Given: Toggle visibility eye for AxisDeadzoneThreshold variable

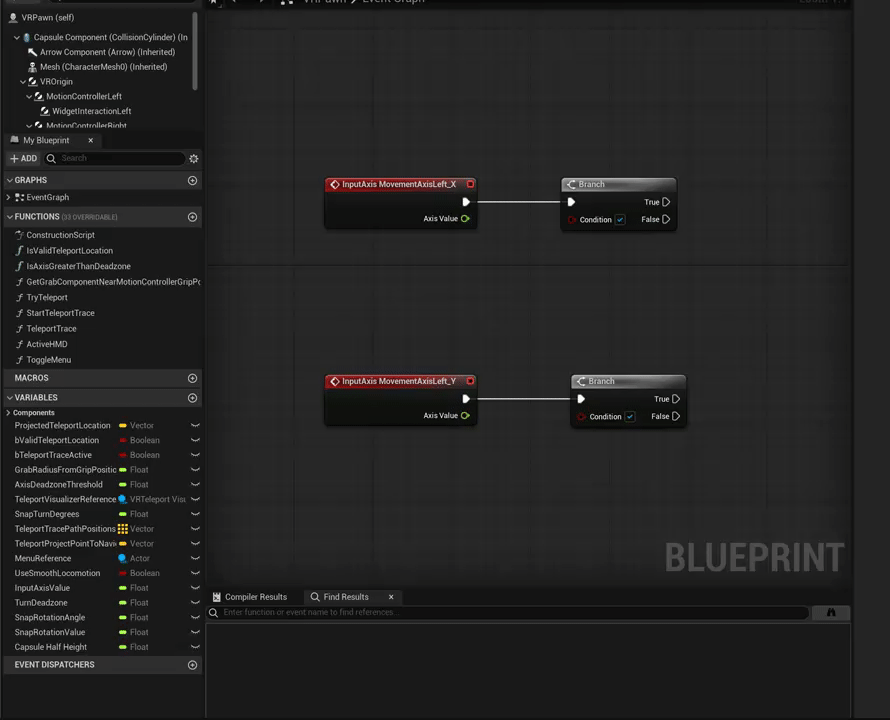Looking at the screenshot, I should (x=195, y=484).
